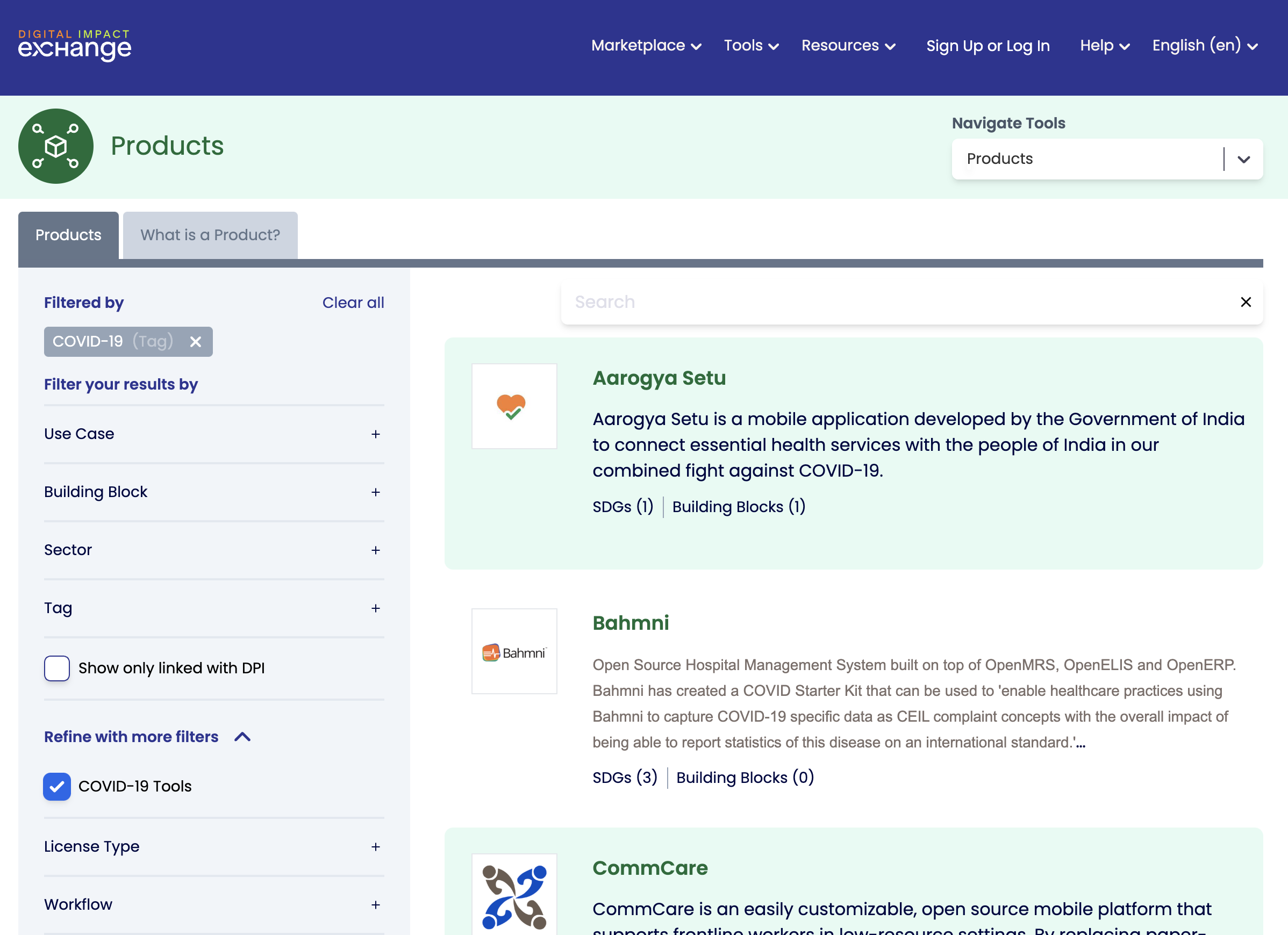Open the Resources menu
Screen dimensions: 1288x935
[x=848, y=46]
